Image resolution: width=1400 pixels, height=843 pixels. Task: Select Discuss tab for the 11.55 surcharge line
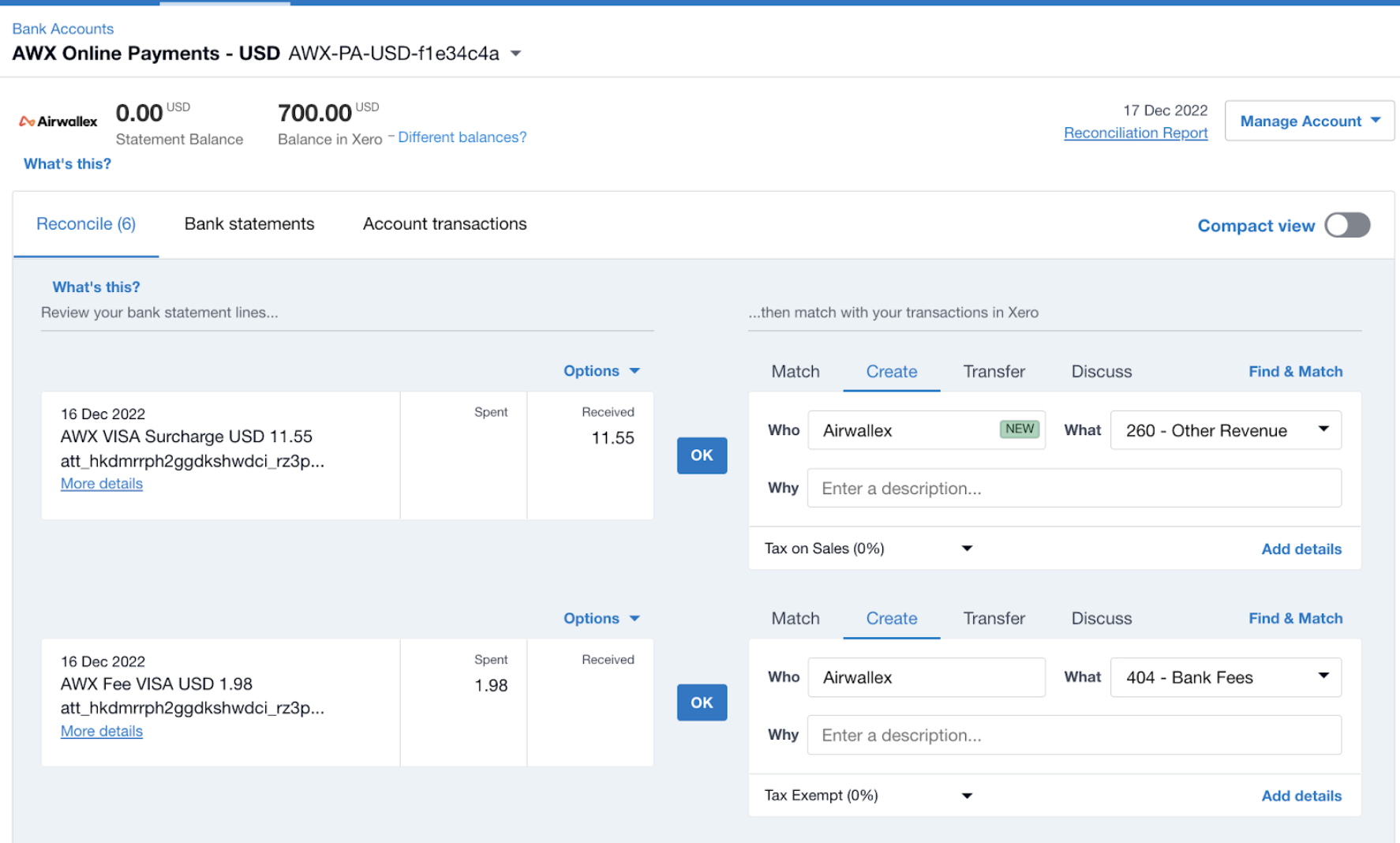[x=1101, y=372]
